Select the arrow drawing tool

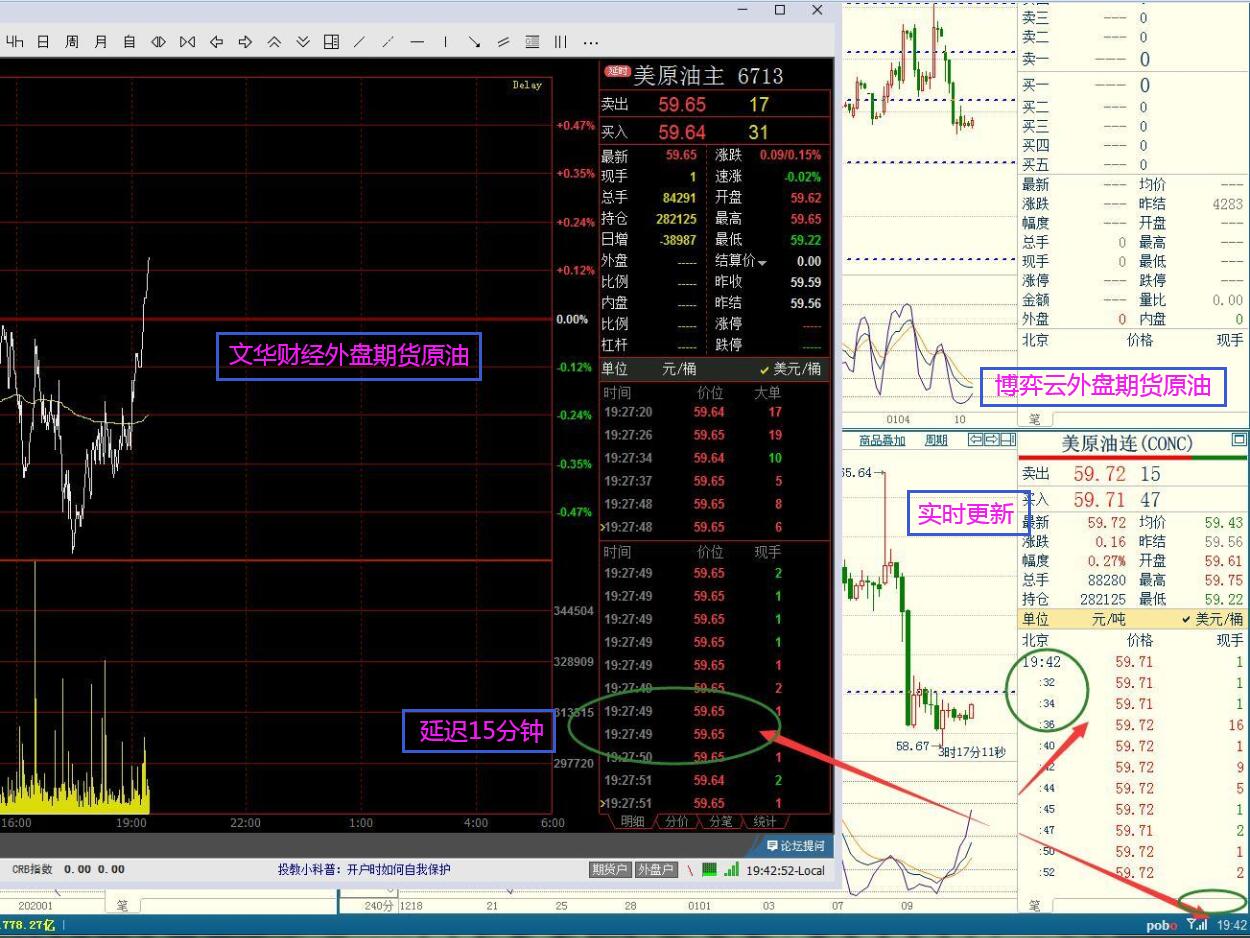coord(474,42)
